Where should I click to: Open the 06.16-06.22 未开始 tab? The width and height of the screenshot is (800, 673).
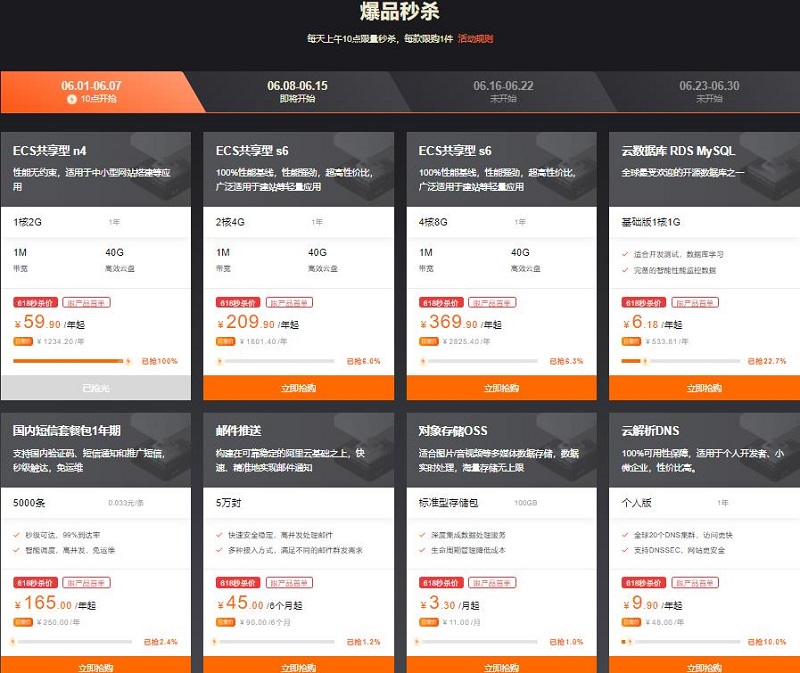click(503, 92)
